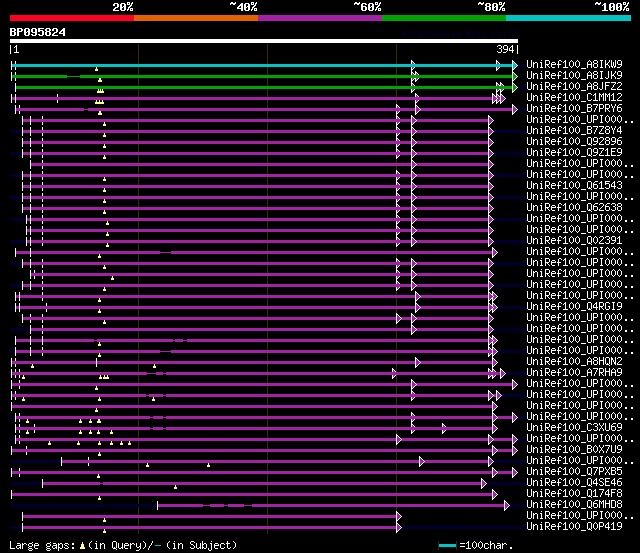Click the green alignment bar for A8IJK9
Image resolution: width=640 pixels, height=553 pixels.
263,76
